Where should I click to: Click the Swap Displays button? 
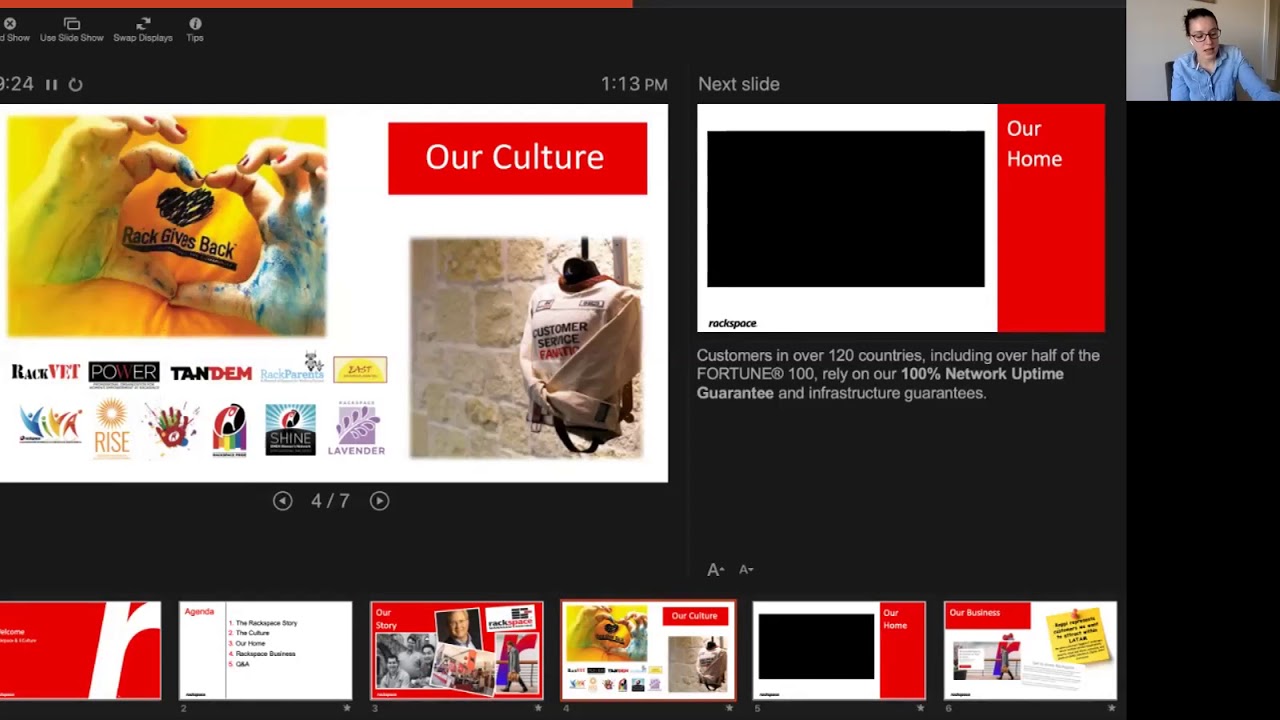click(x=143, y=29)
